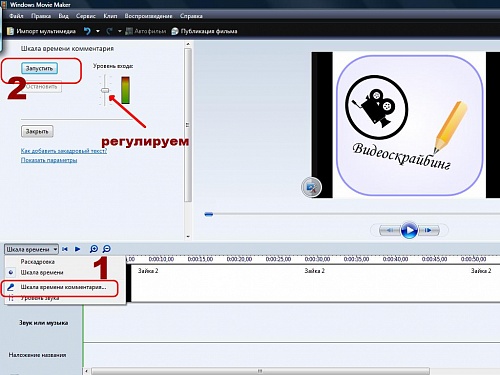Click the redo arrow icon

click(109, 31)
